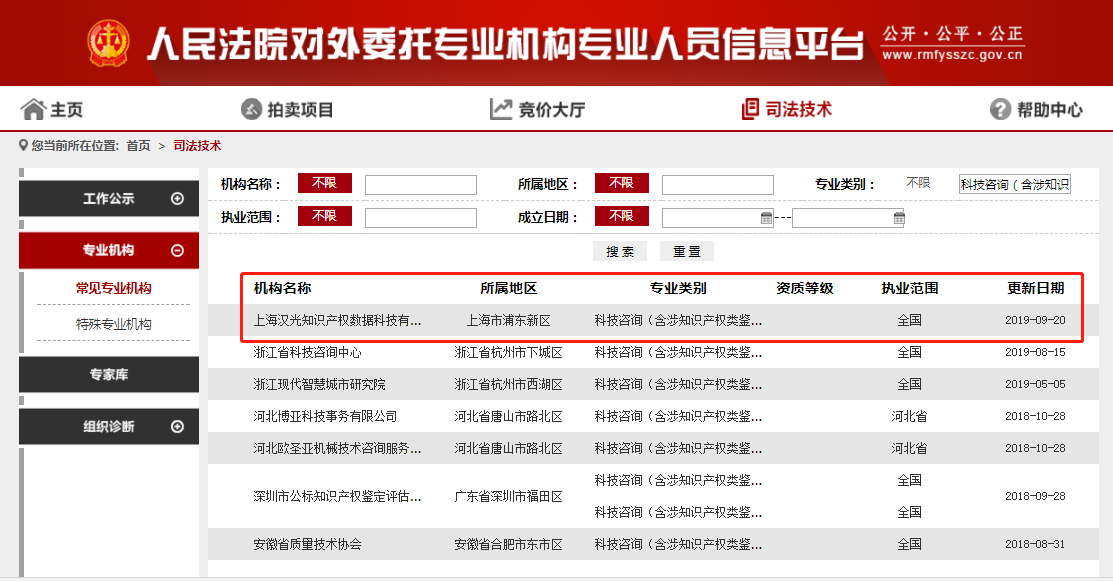Click the 机构名称 text input field
Screen dimensions: 1113x581
(420, 184)
